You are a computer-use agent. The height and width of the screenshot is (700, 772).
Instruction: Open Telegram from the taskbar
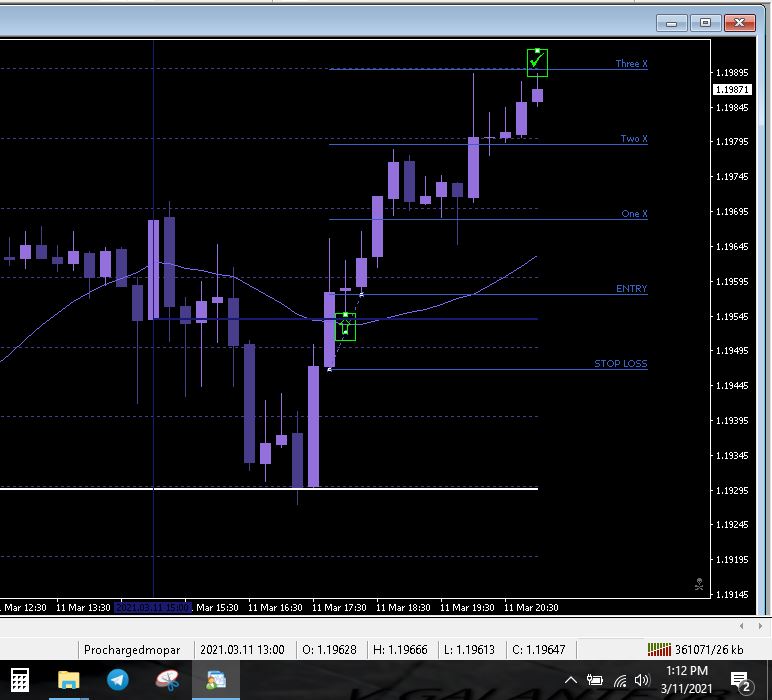[x=118, y=680]
